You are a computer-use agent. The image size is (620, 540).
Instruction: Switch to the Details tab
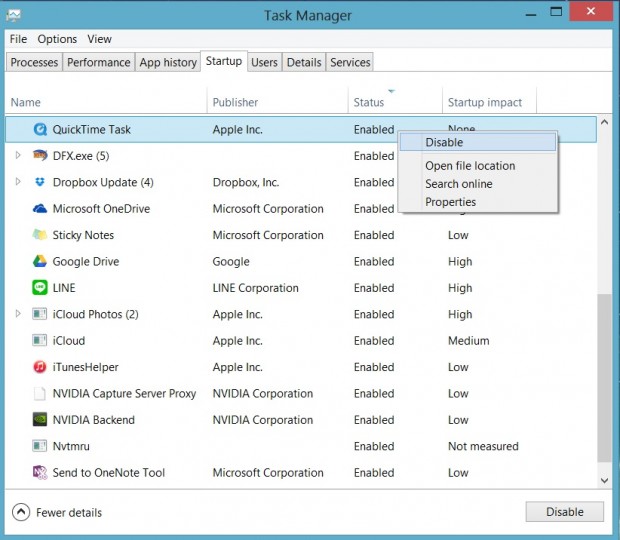tap(304, 62)
